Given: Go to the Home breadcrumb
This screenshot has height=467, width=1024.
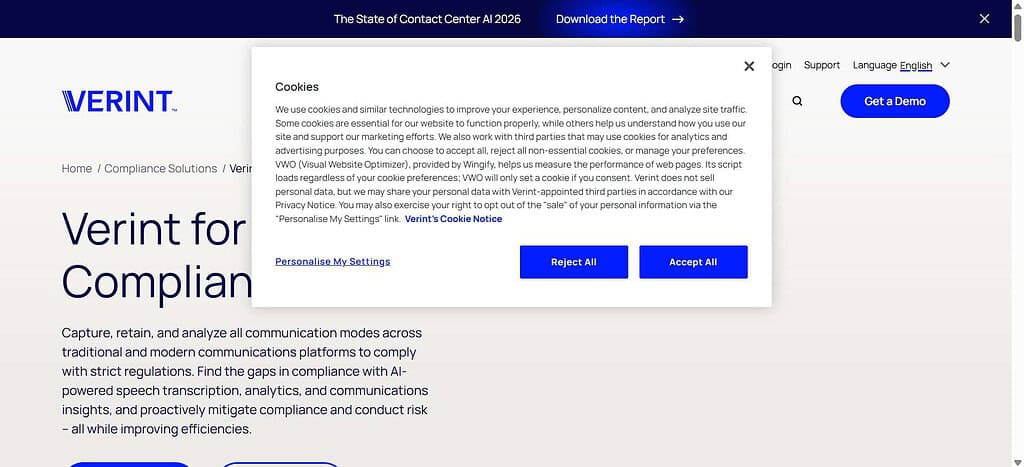Looking at the screenshot, I should click(76, 169).
